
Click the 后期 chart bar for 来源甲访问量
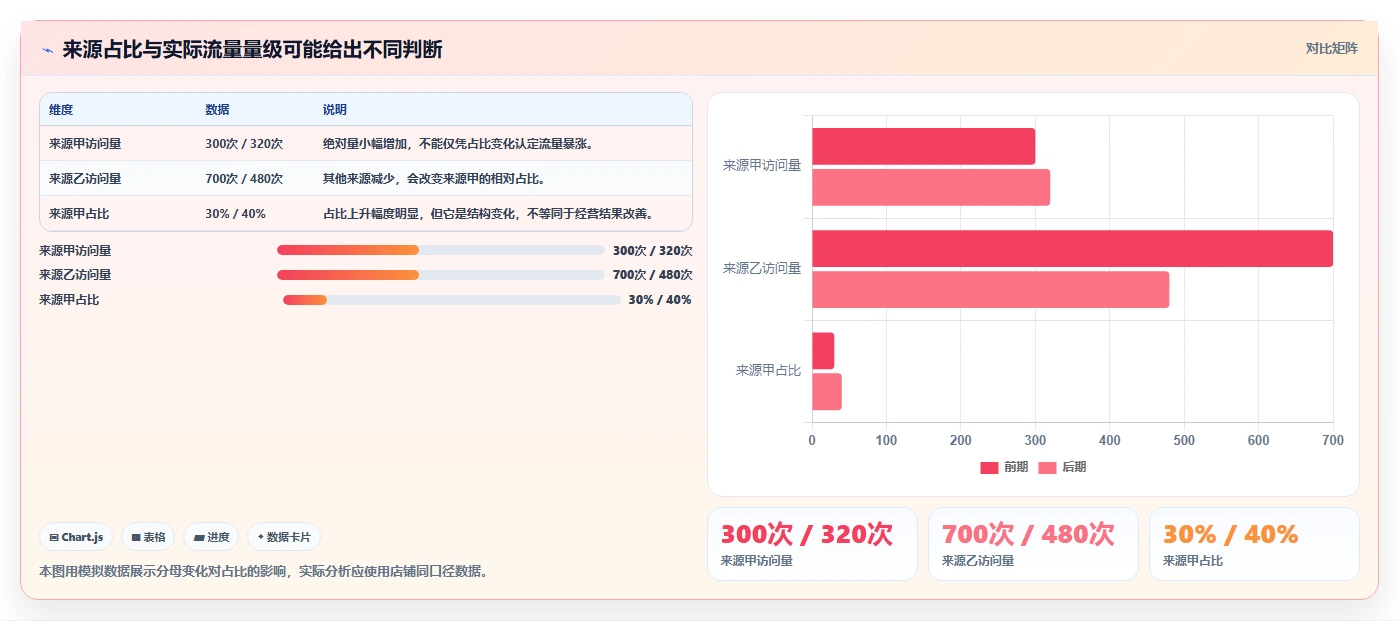coord(931,187)
